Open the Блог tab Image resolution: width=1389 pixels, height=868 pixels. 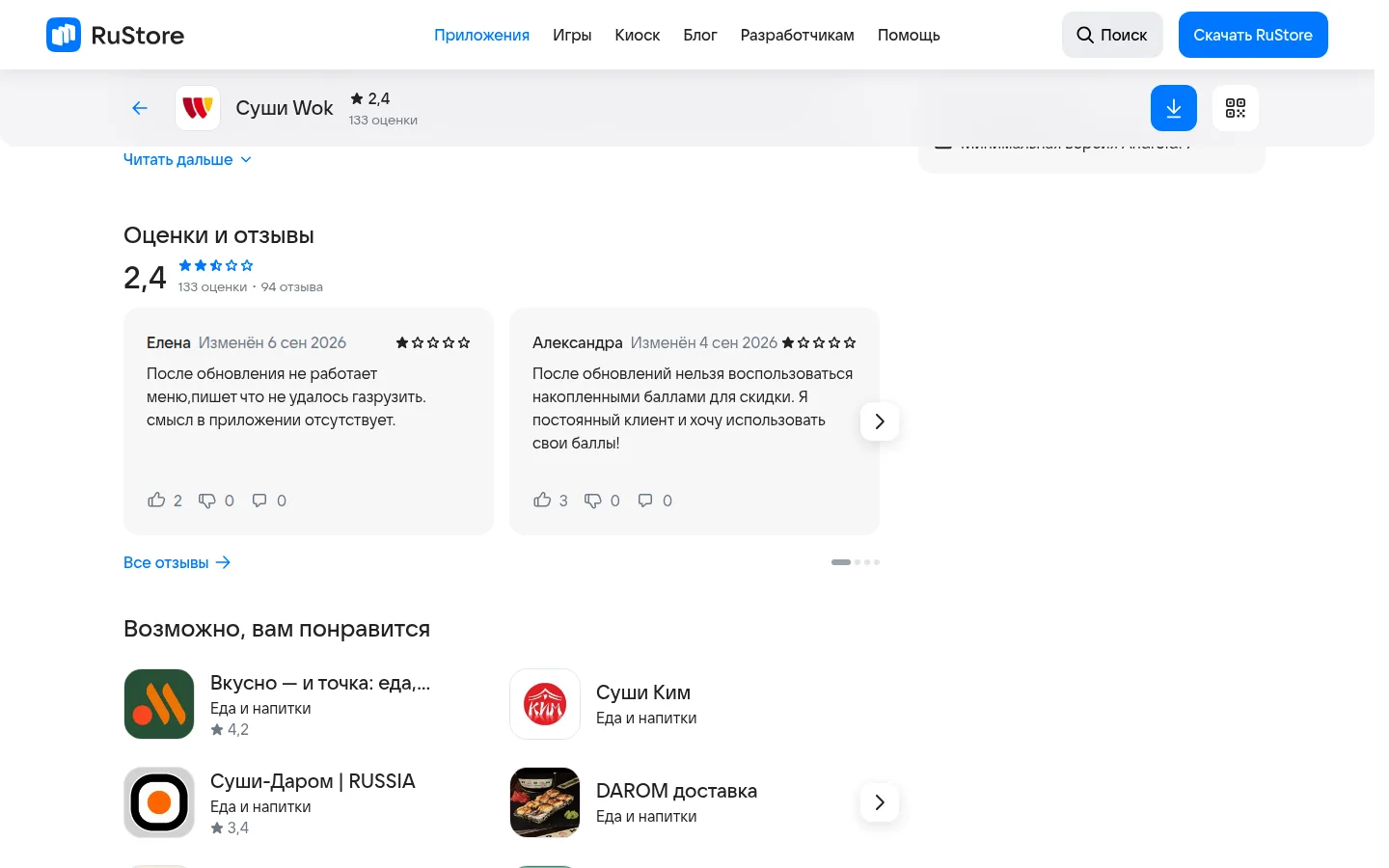(x=700, y=35)
